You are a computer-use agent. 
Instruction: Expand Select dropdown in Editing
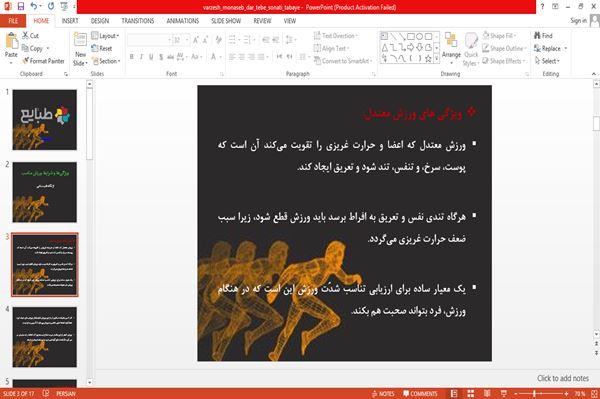pos(547,61)
